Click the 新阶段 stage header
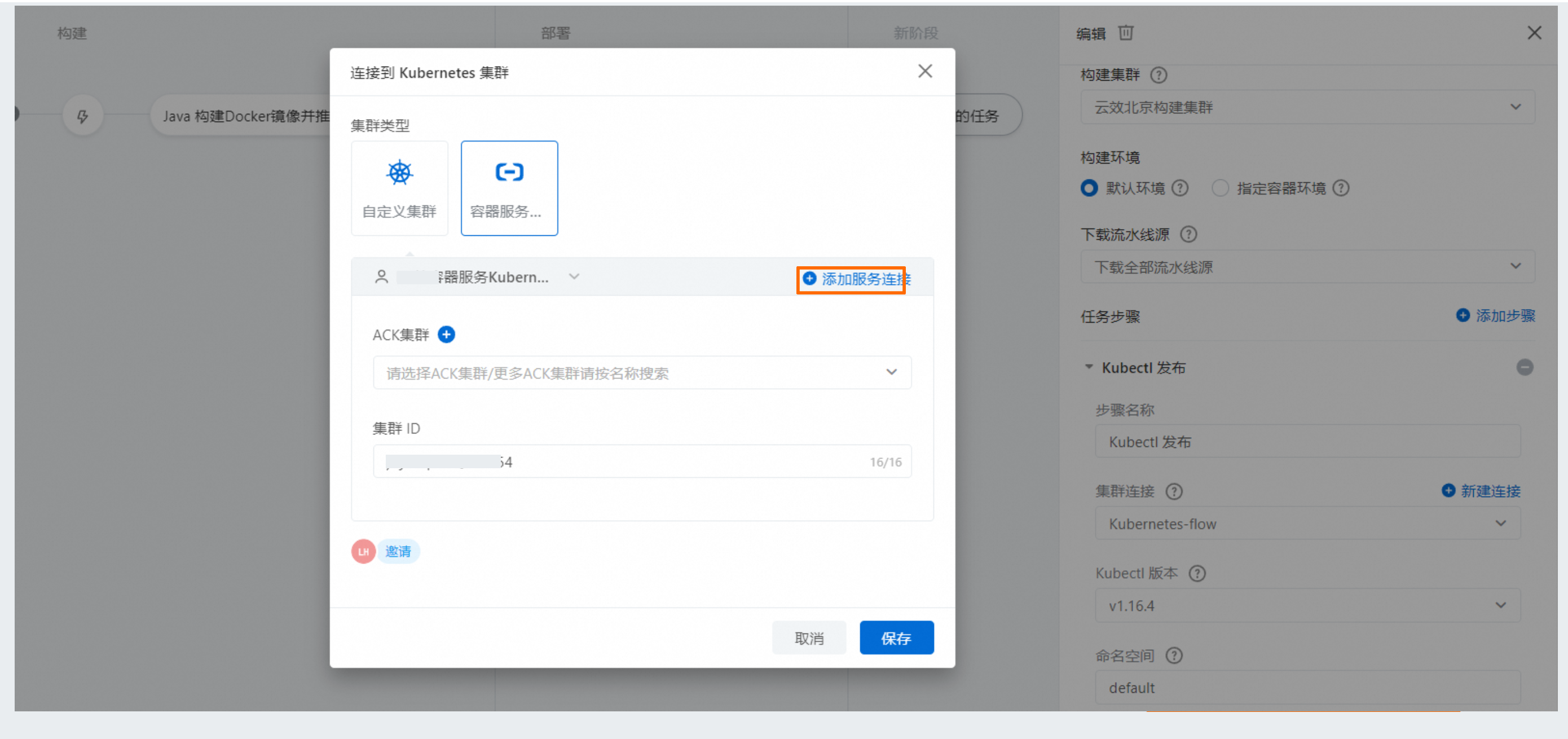 (x=915, y=33)
